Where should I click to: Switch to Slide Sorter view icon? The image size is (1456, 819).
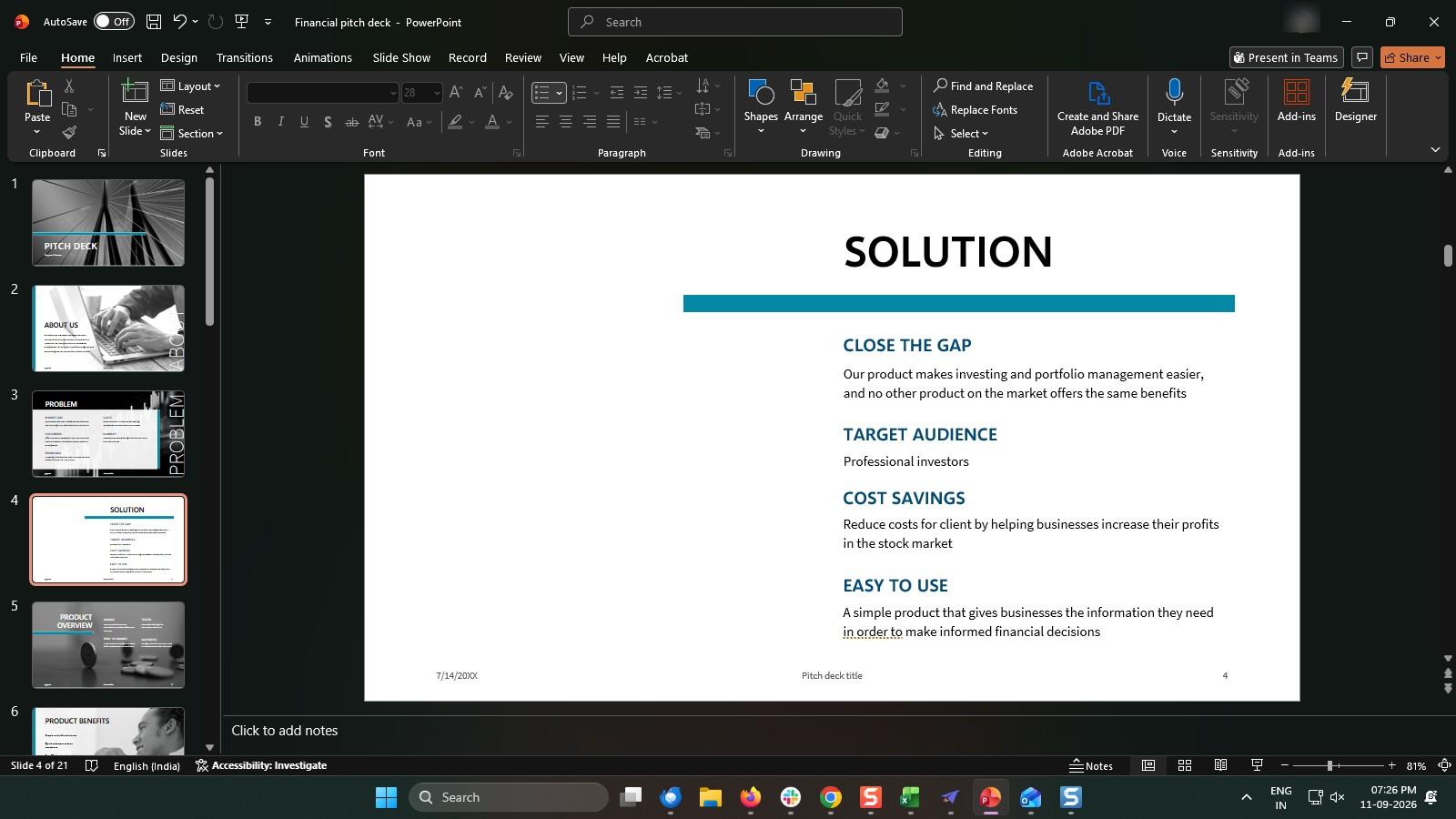(1185, 765)
